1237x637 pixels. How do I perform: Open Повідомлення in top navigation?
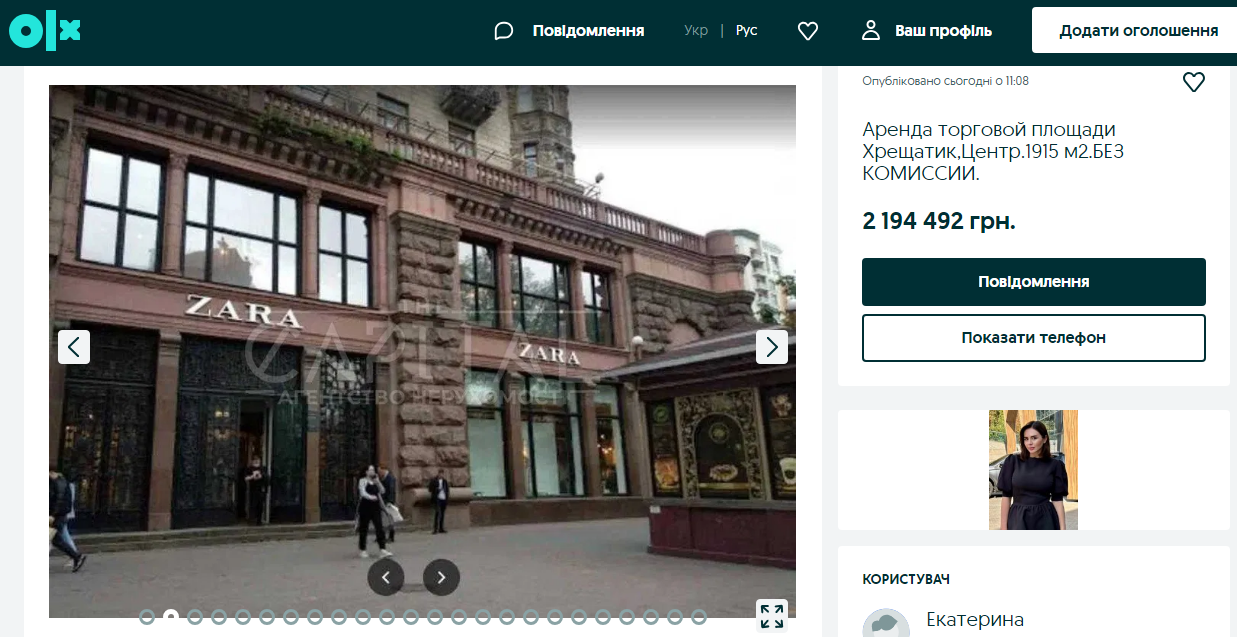coord(588,31)
